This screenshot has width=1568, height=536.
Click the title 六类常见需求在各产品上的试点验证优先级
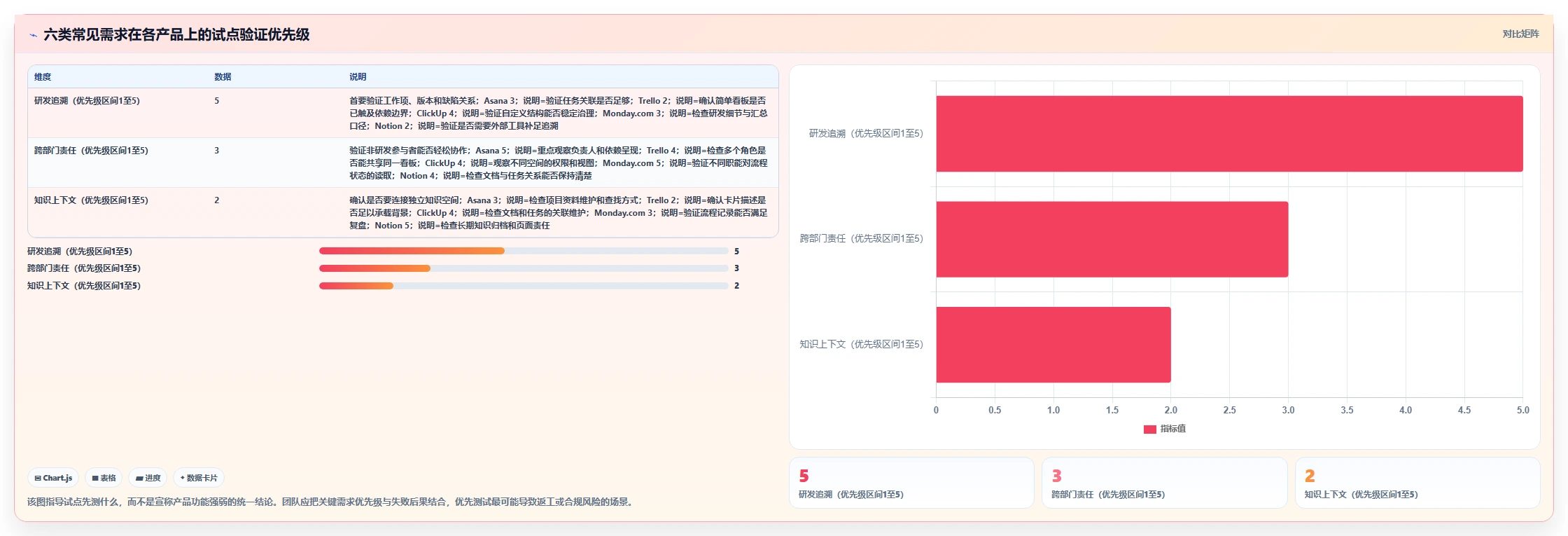(176, 35)
